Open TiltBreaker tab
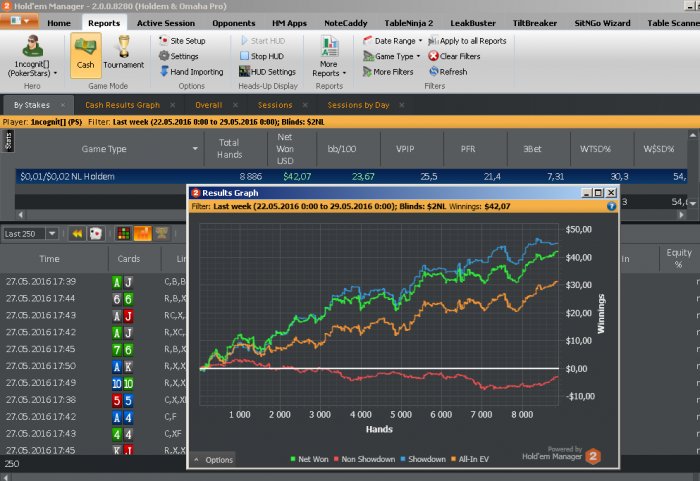 click(534, 23)
